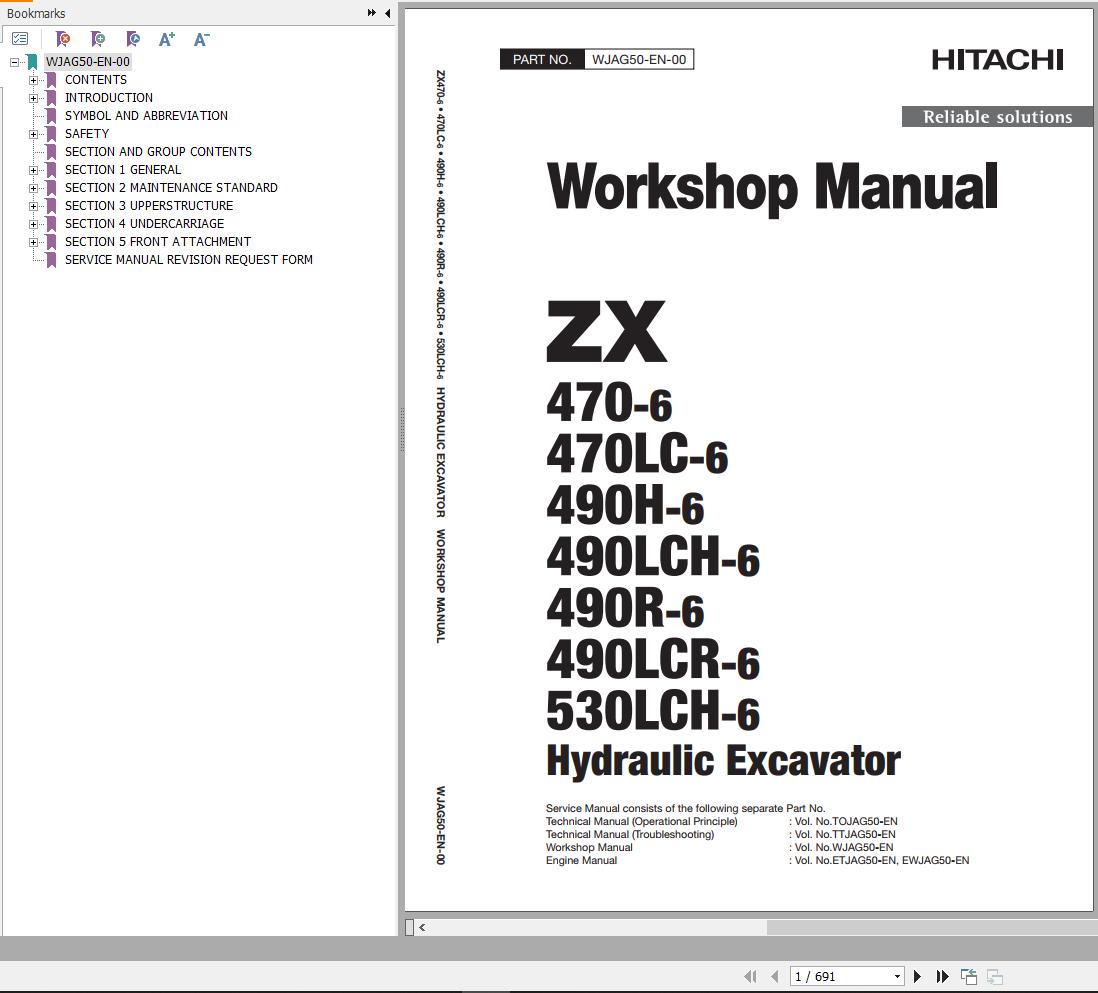The width and height of the screenshot is (1098, 993).
Task: Open the bookmark options list icon
Action: click(x=20, y=39)
